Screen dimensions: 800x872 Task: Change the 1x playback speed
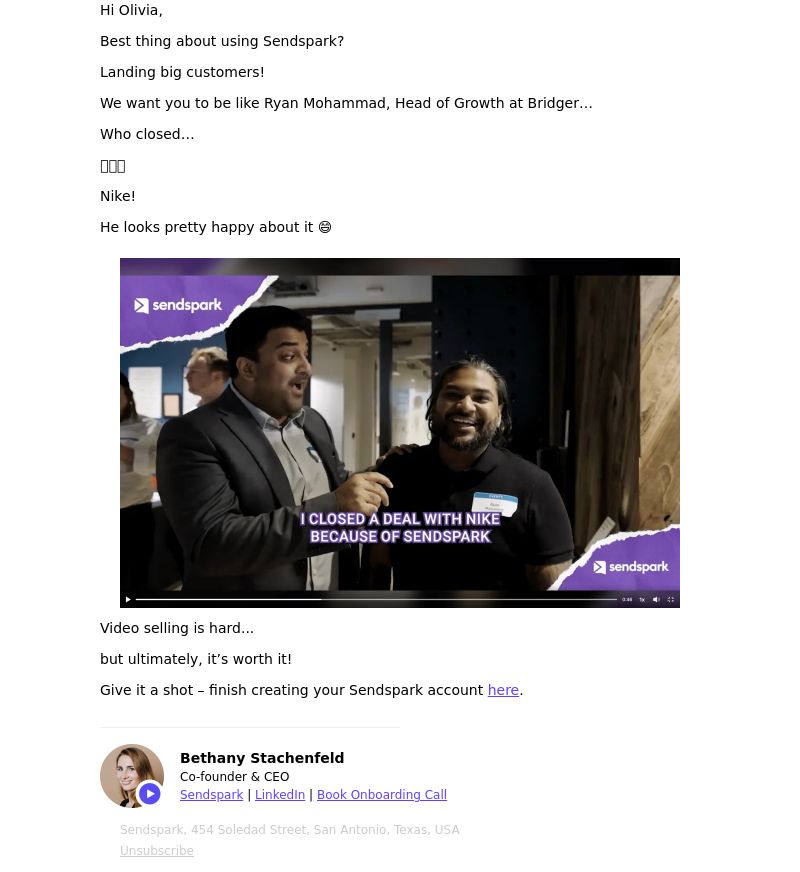tap(642, 600)
